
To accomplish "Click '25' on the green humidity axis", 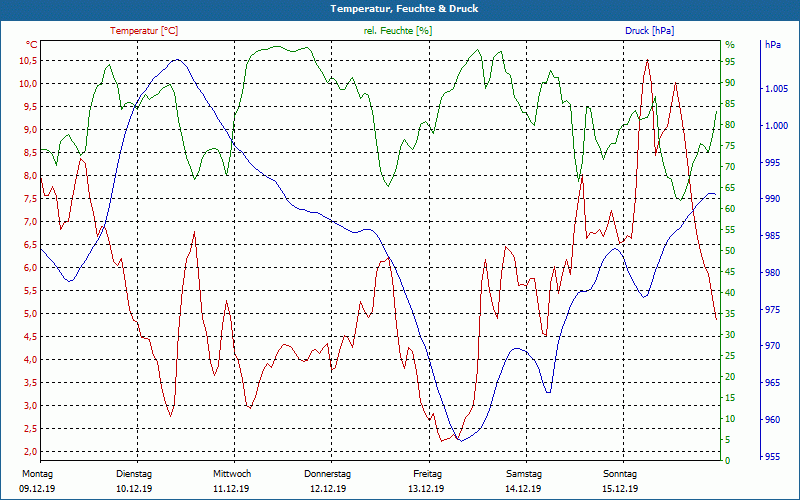I will pyautogui.click(x=730, y=356).
